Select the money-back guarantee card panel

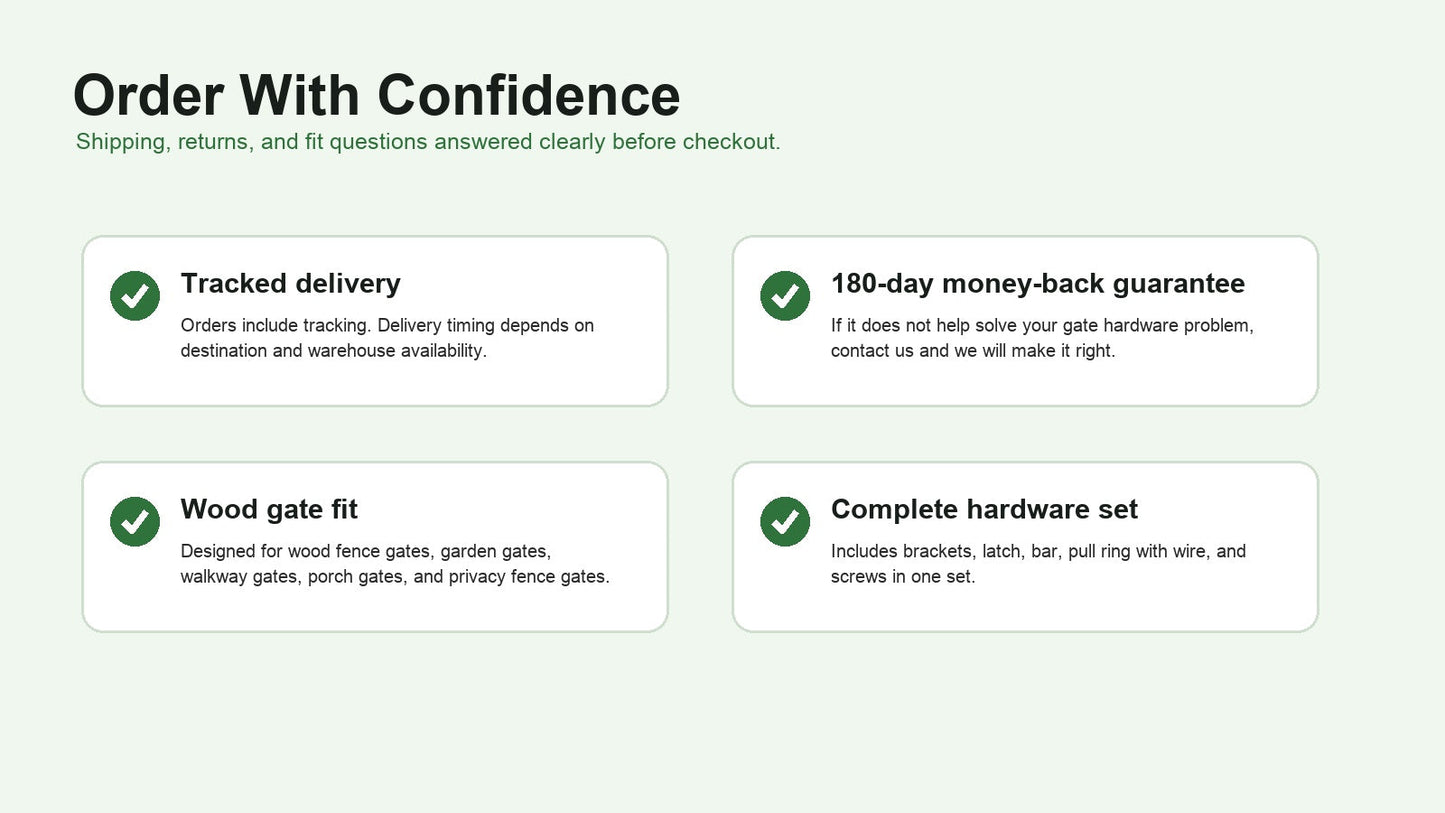pos(1025,321)
